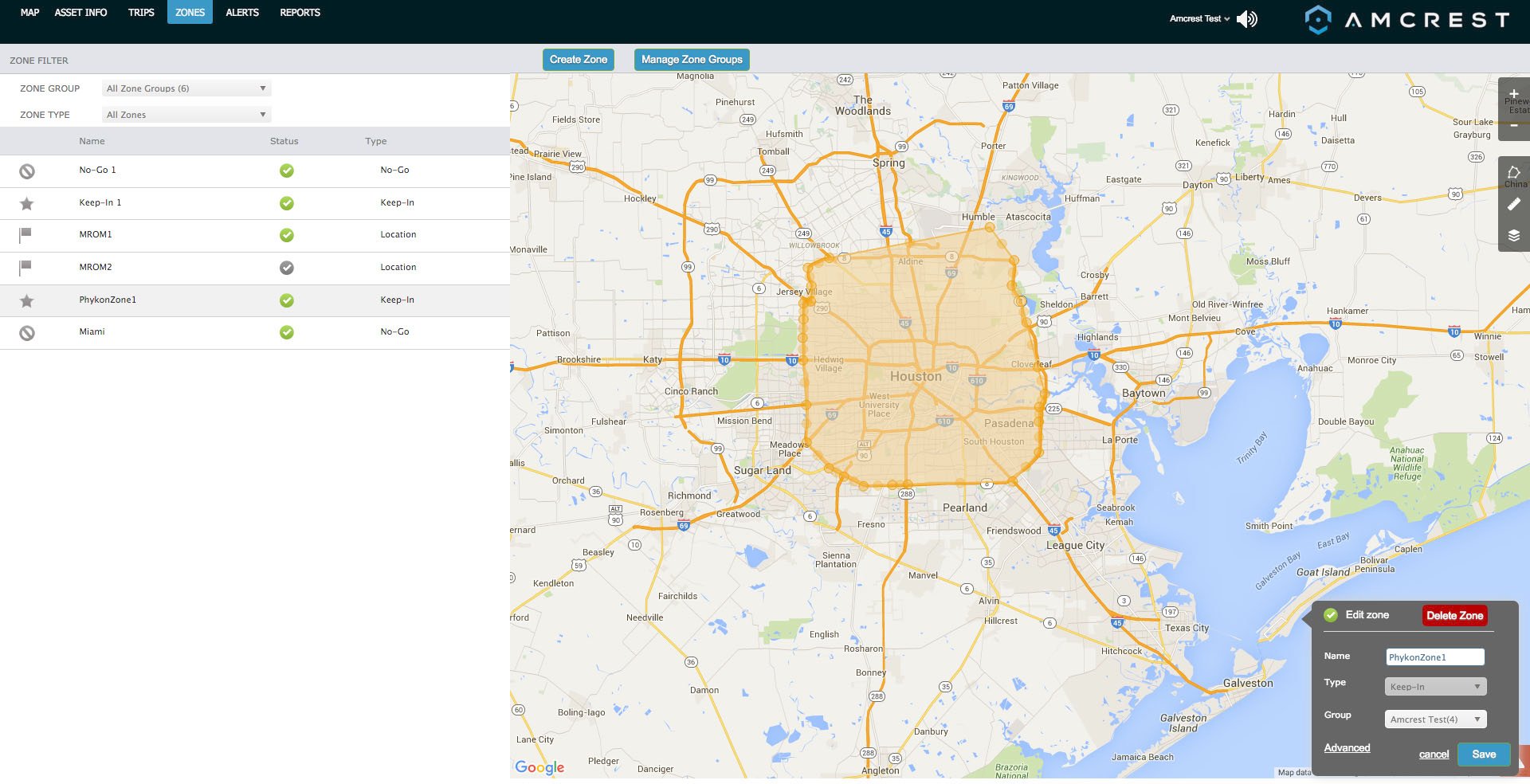Click the Type column header

pos(376,141)
